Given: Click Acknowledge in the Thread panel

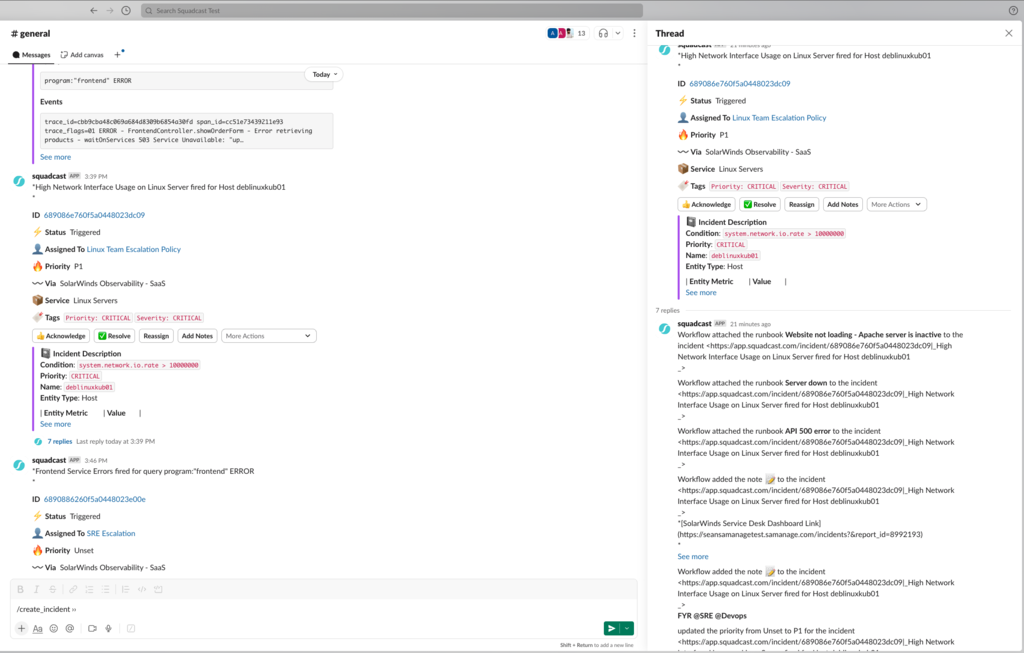Looking at the screenshot, I should (707, 204).
